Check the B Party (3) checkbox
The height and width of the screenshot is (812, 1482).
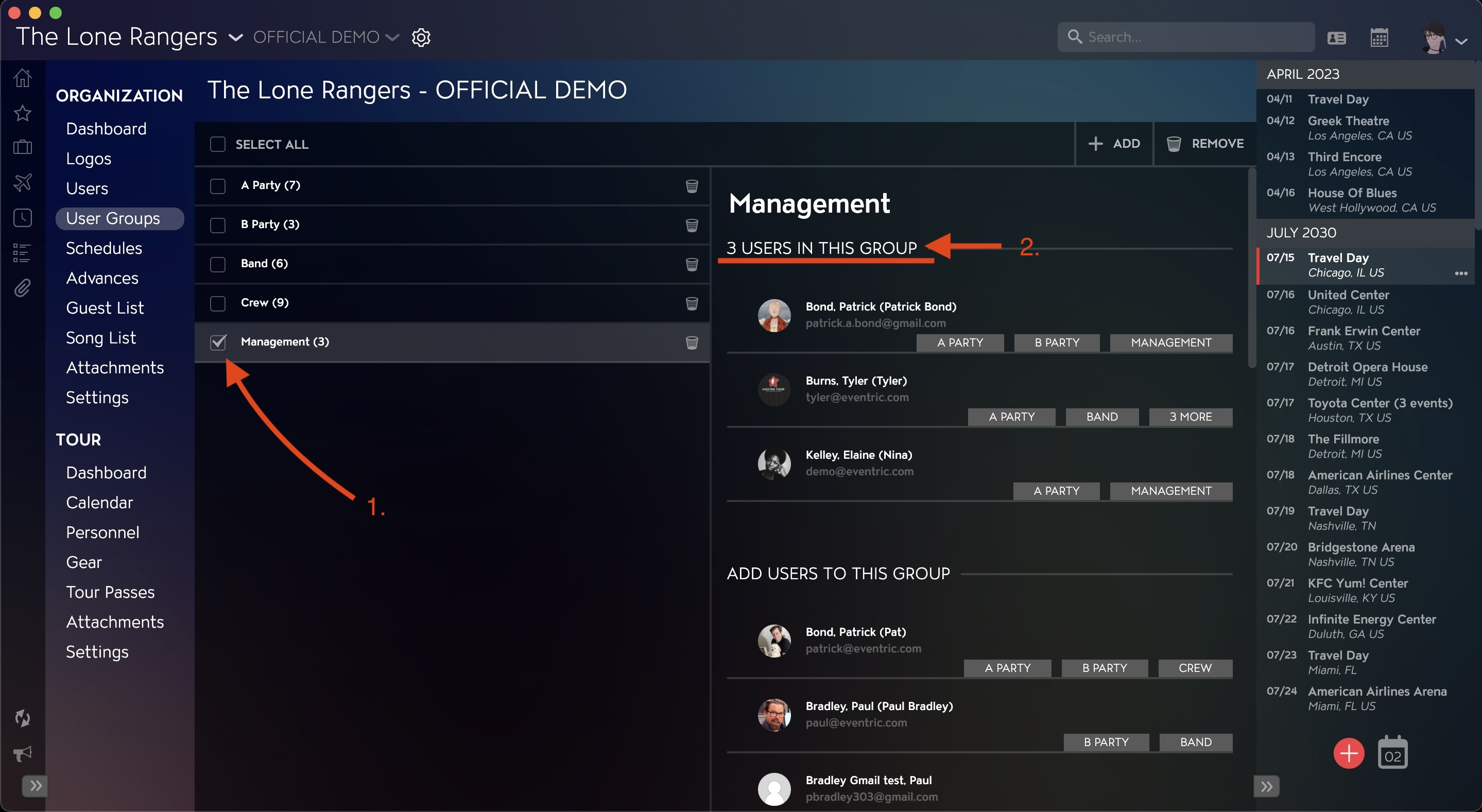217,225
